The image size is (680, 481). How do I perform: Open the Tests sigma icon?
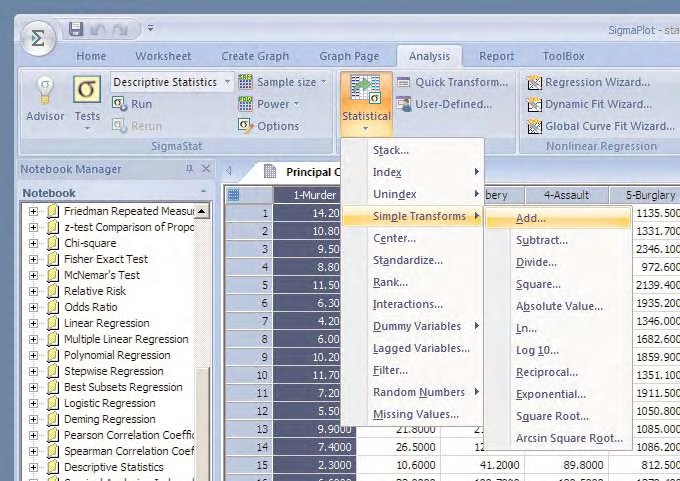pyautogui.click(x=87, y=92)
